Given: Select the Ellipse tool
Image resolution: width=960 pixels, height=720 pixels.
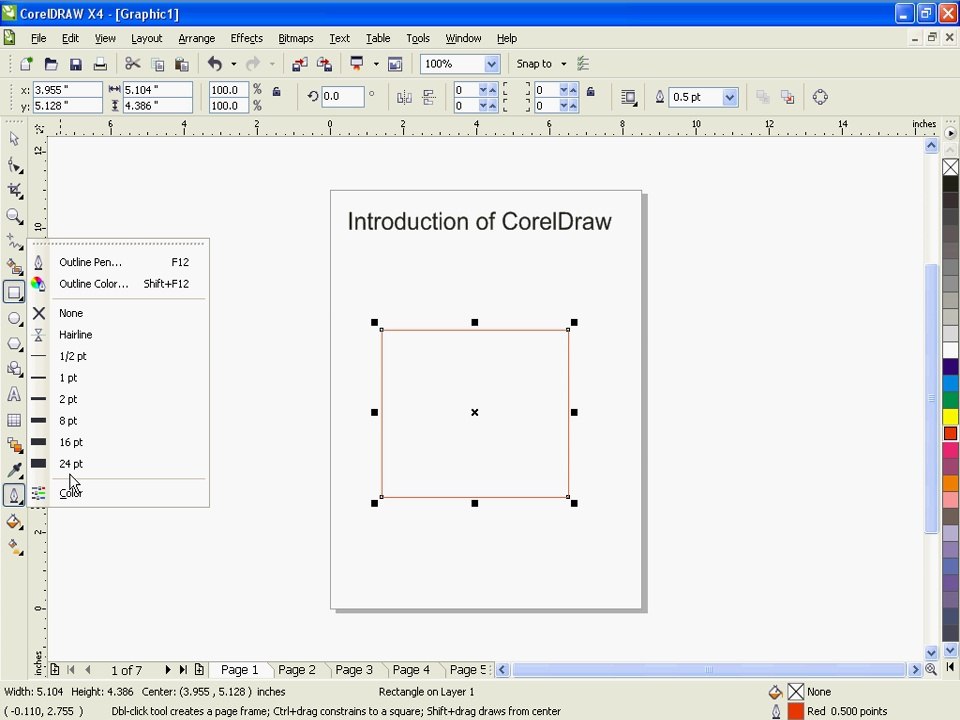Looking at the screenshot, I should (14, 318).
